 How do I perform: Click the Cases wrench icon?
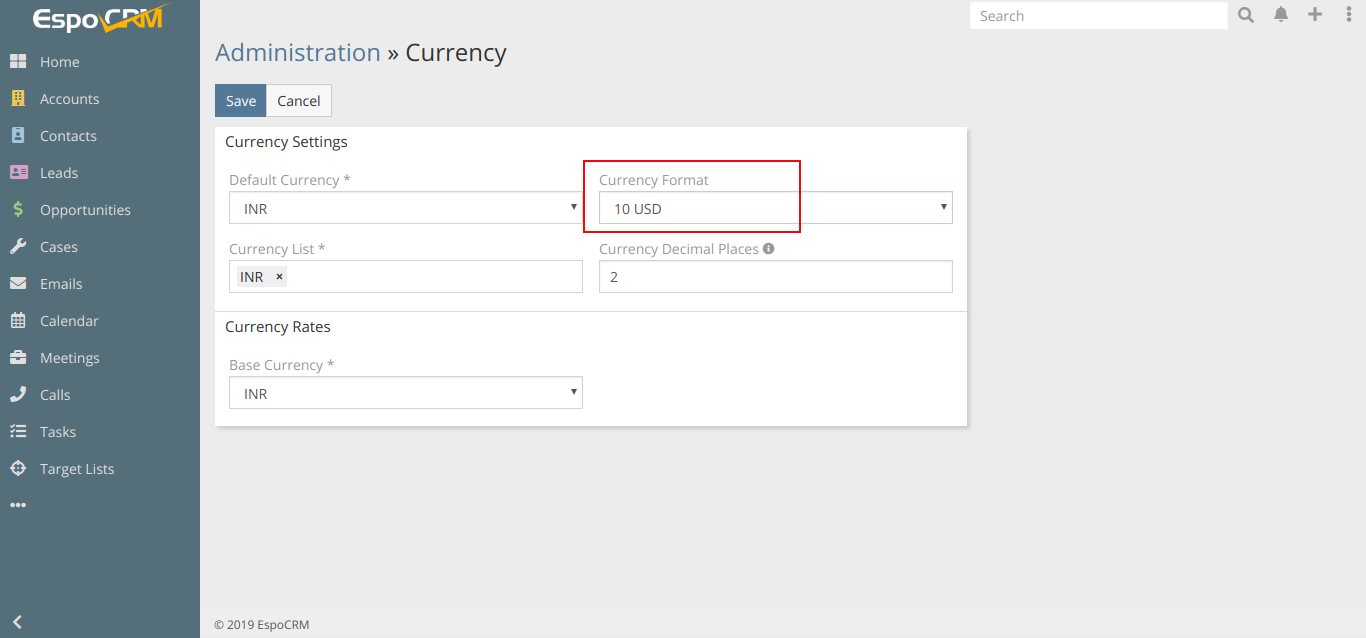pyautogui.click(x=18, y=247)
